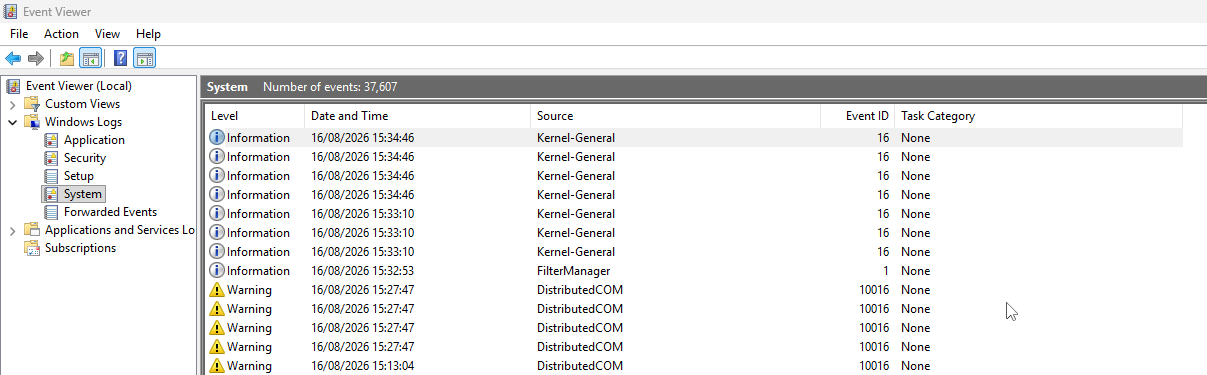Select the FilterManager event row

(x=693, y=271)
